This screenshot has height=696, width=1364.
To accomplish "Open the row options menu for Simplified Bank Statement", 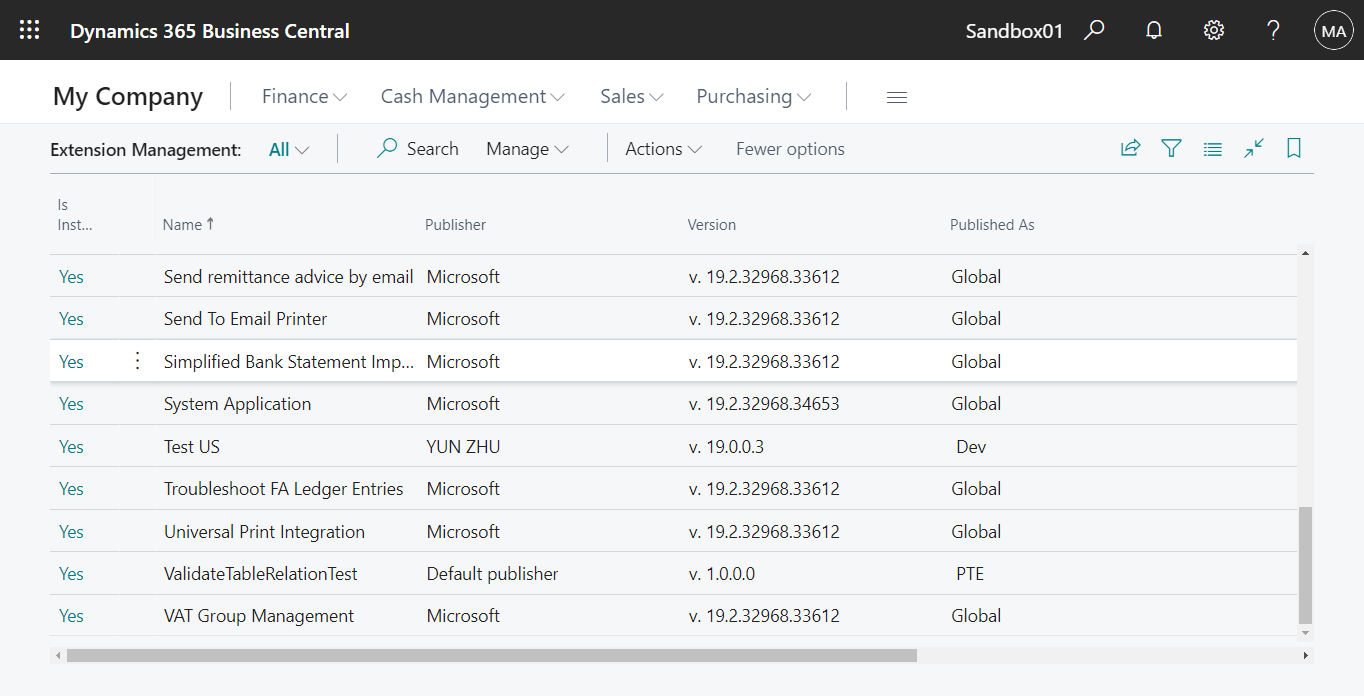I will tap(137, 361).
